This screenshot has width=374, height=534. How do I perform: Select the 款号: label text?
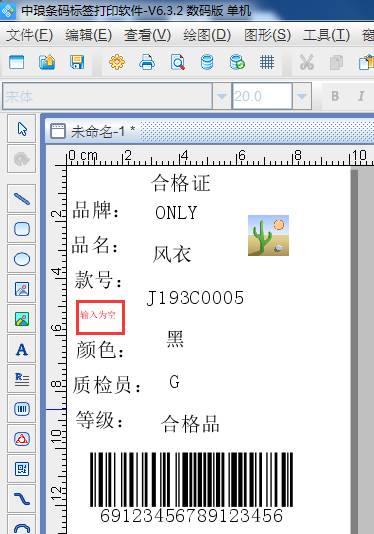(x=98, y=280)
